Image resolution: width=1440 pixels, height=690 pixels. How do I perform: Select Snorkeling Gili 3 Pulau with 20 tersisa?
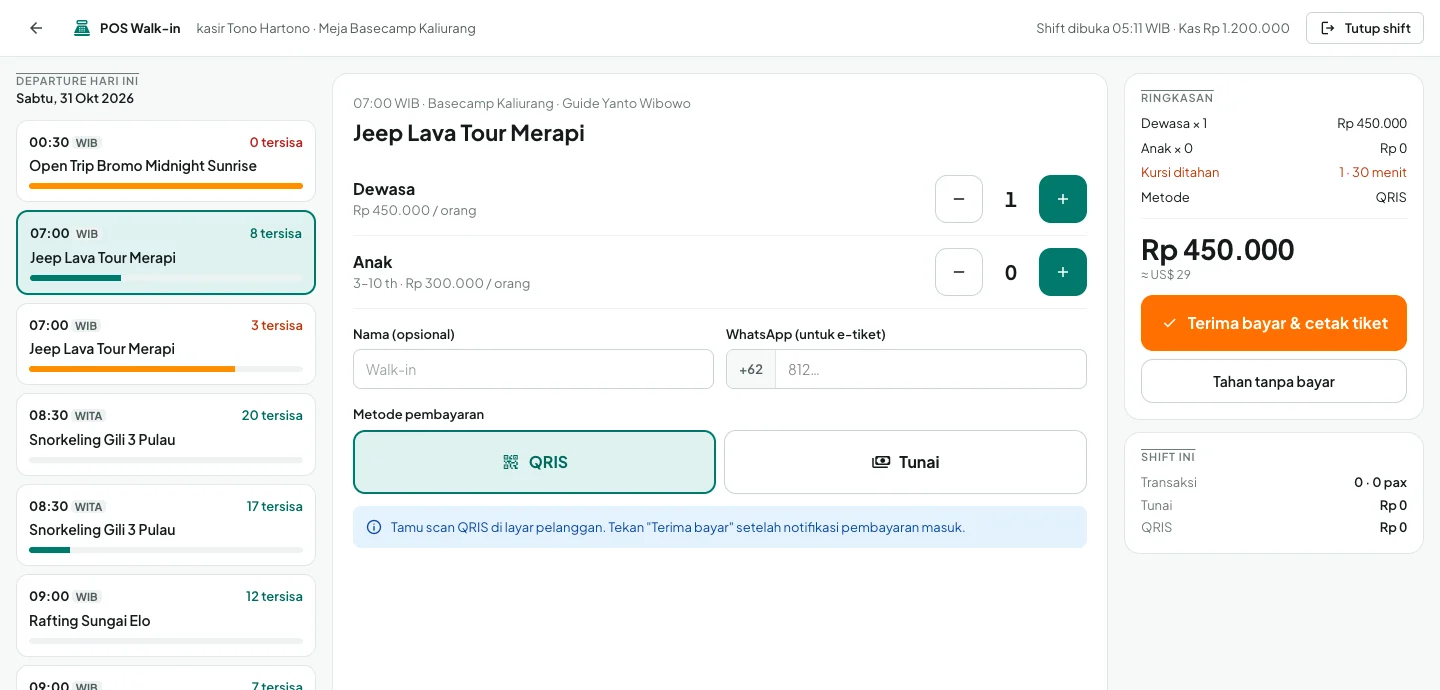(x=166, y=435)
